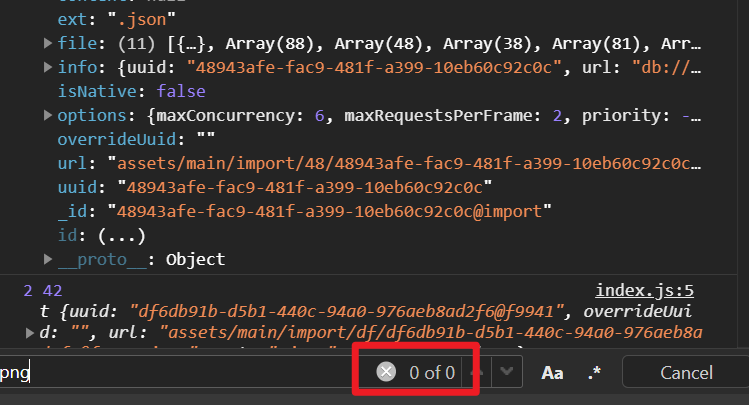Enable regular expression (.*) search
This screenshot has width=749, height=405.
(x=595, y=373)
